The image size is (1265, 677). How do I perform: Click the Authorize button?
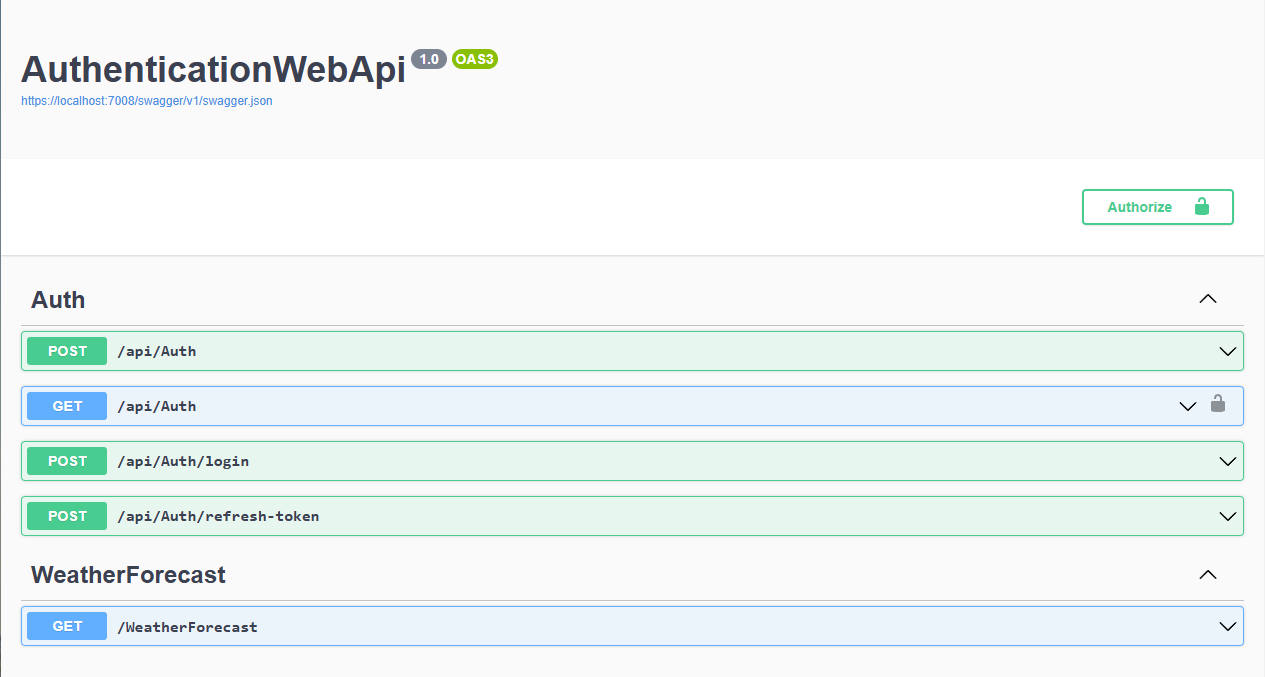click(1157, 207)
